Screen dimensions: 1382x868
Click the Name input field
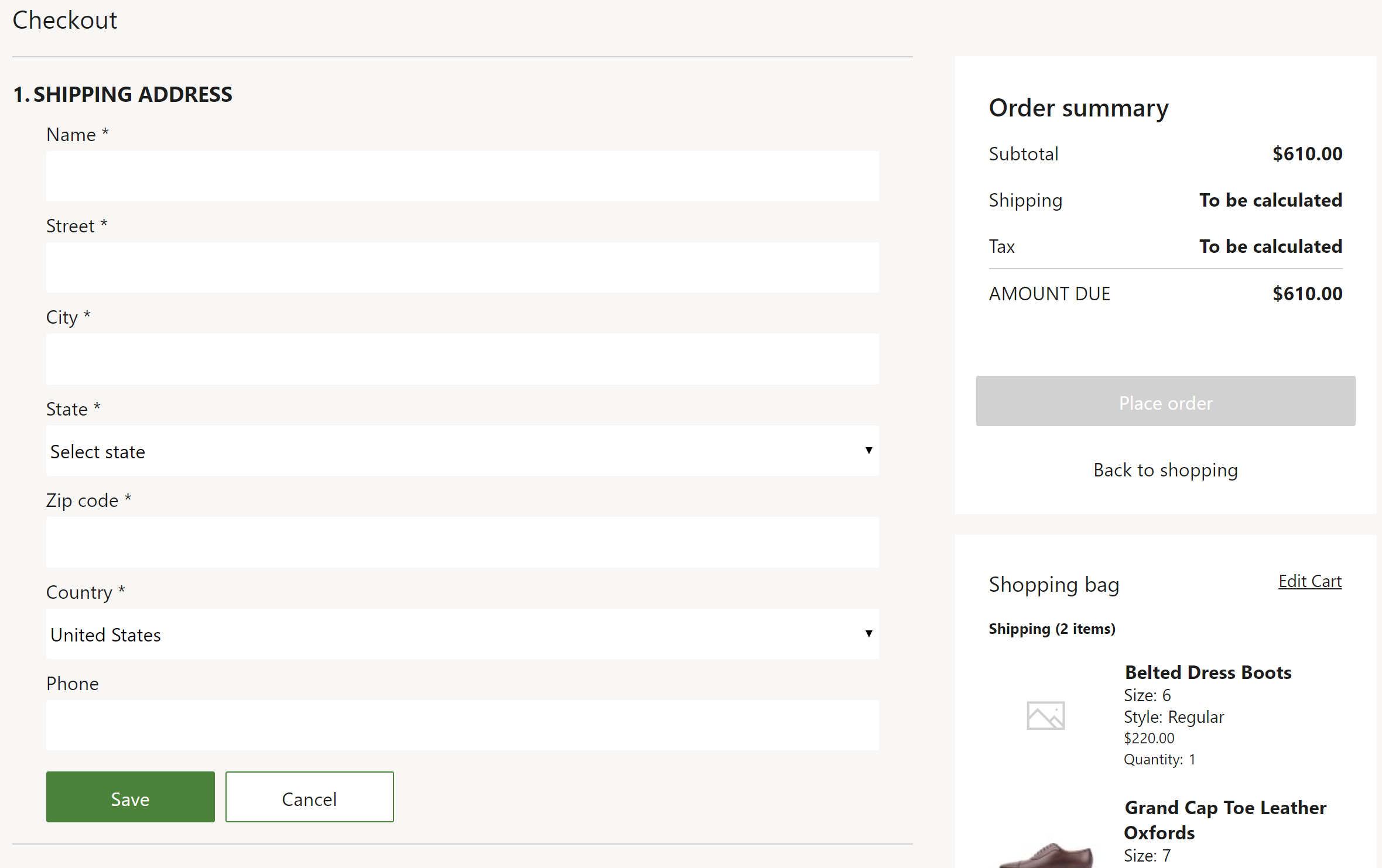click(462, 176)
